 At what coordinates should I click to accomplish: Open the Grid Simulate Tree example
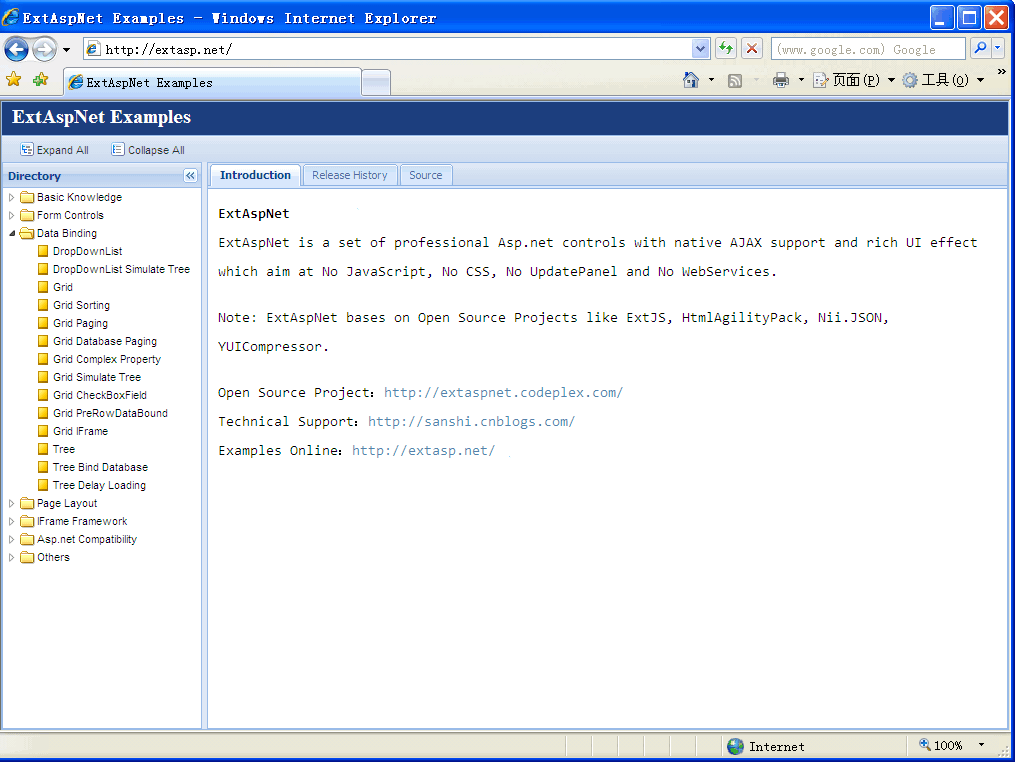click(96, 377)
